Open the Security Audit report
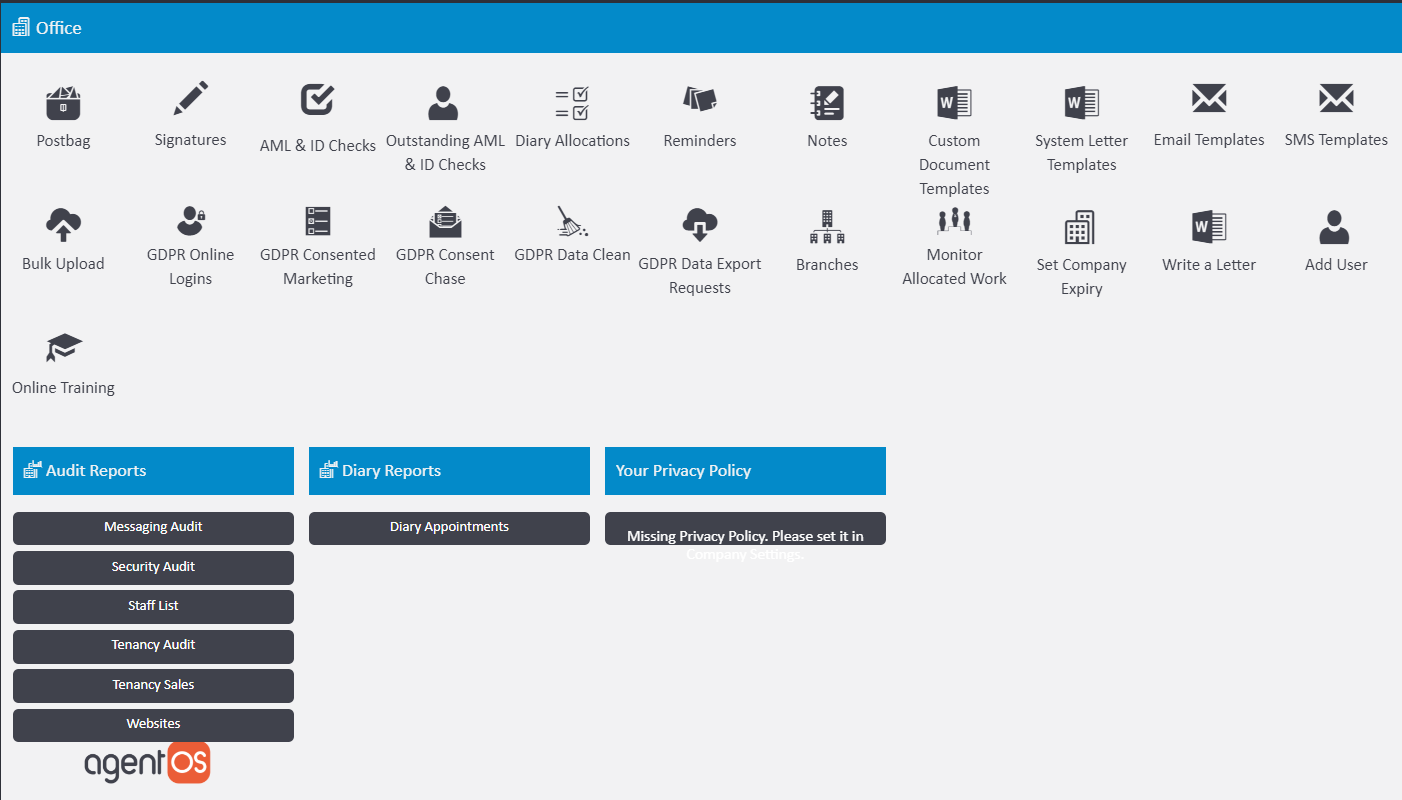1402x800 pixels. pos(153,567)
